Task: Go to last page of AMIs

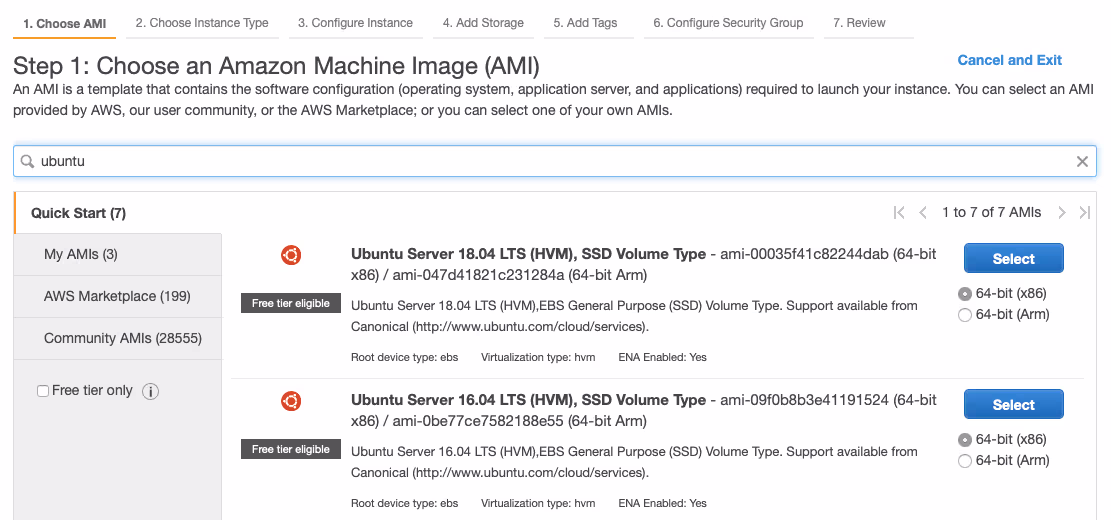Action: pyautogui.click(x=1085, y=213)
